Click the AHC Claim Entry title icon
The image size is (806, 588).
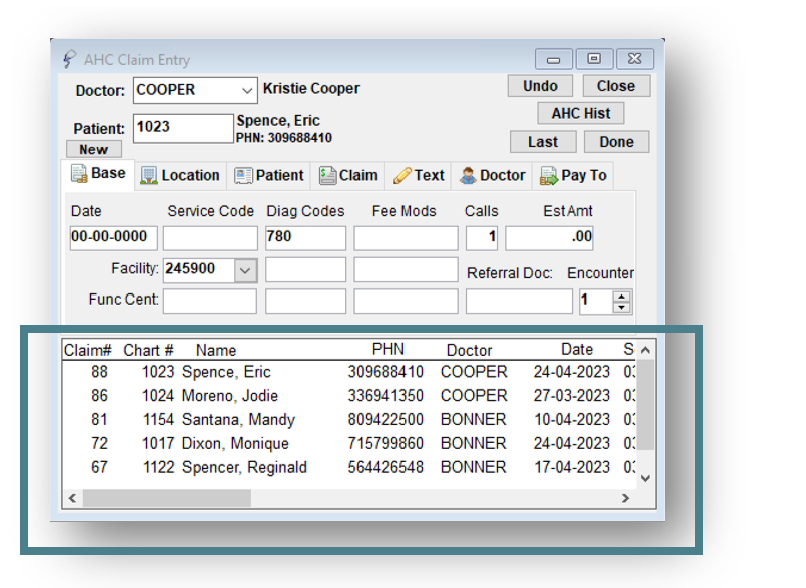tap(69, 59)
